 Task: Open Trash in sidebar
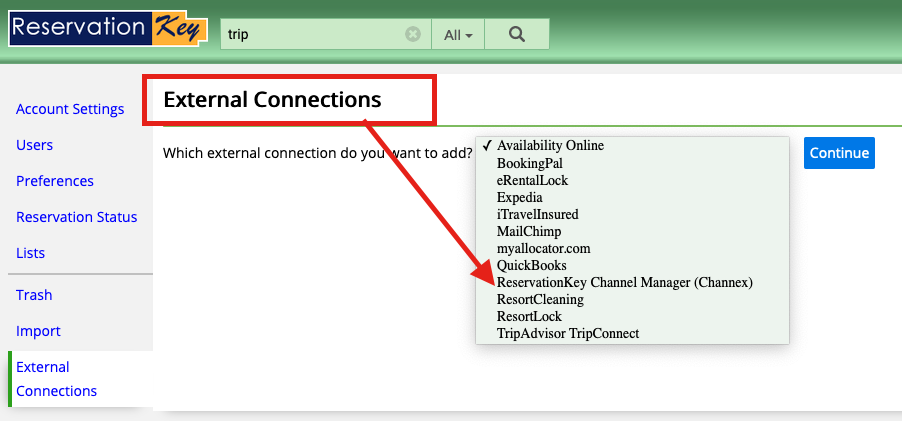tap(34, 295)
